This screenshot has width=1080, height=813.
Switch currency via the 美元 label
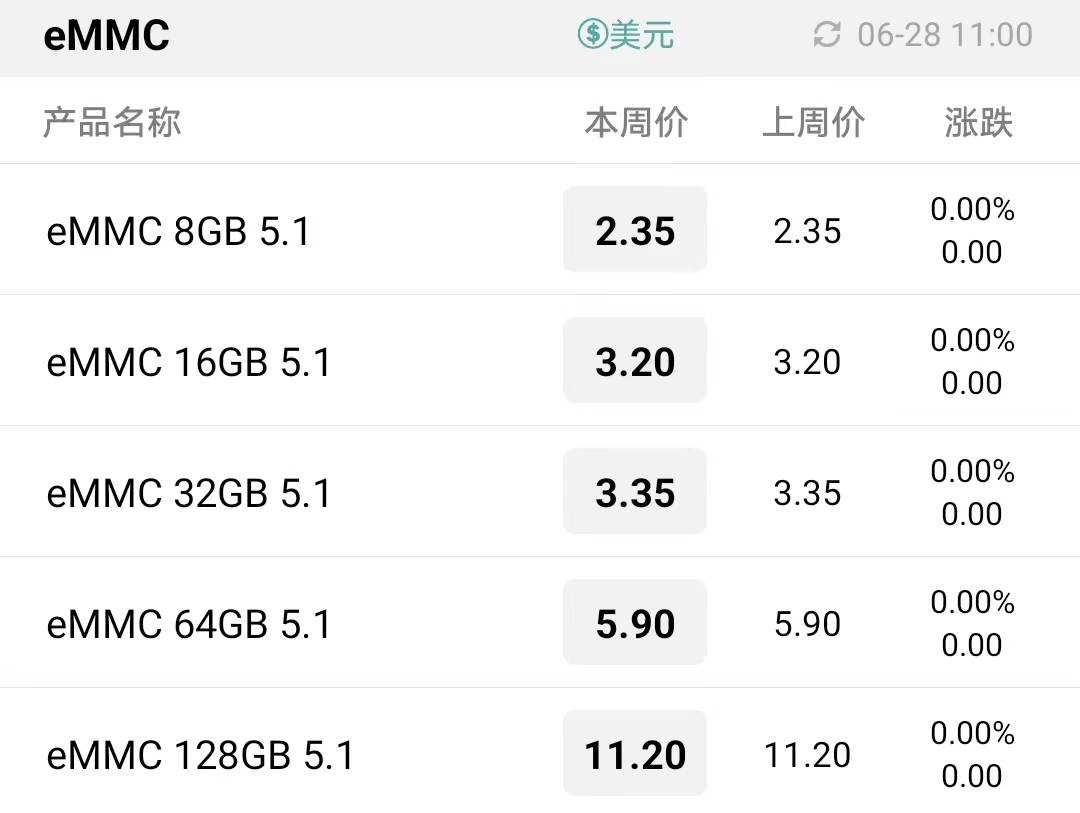641,34
